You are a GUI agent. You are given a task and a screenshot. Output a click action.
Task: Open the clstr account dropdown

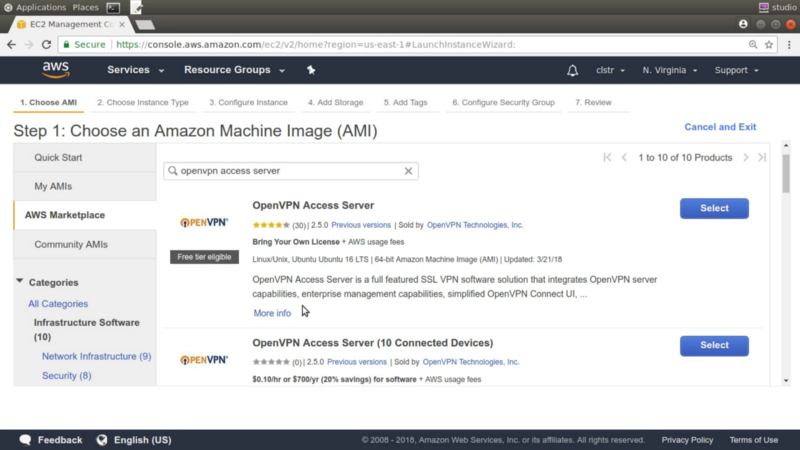[610, 70]
